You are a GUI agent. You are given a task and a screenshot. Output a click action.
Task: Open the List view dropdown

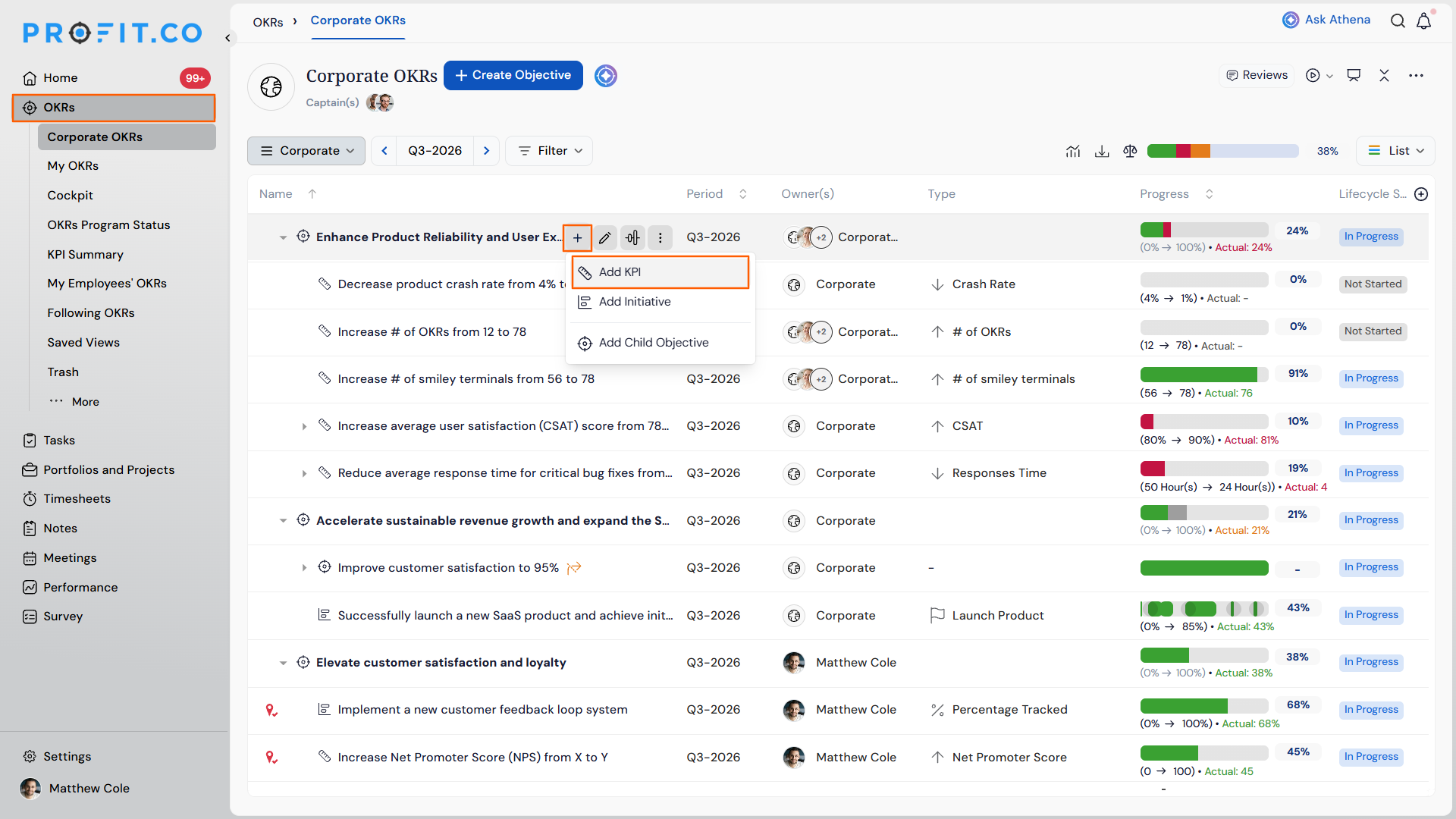pyautogui.click(x=1395, y=151)
